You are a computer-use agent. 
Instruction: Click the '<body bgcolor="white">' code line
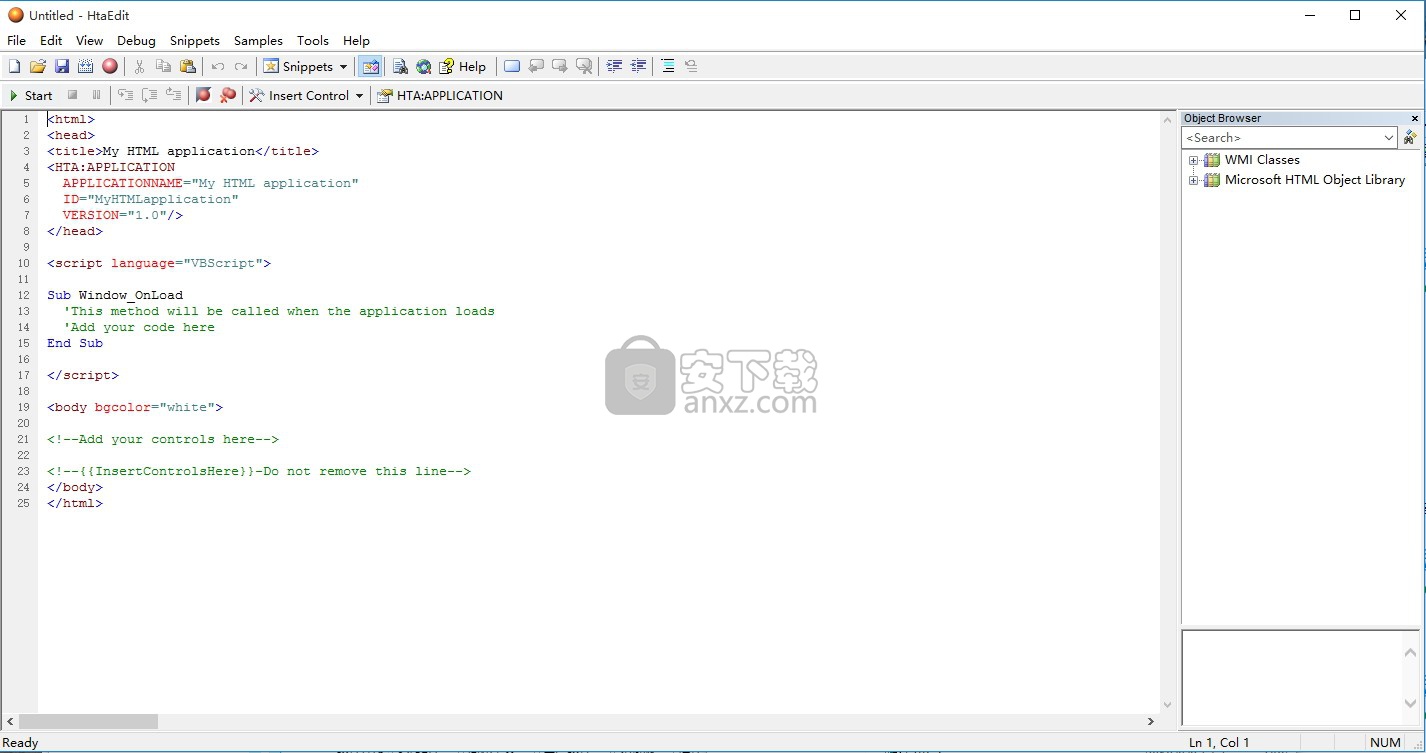pyautogui.click(x=135, y=407)
